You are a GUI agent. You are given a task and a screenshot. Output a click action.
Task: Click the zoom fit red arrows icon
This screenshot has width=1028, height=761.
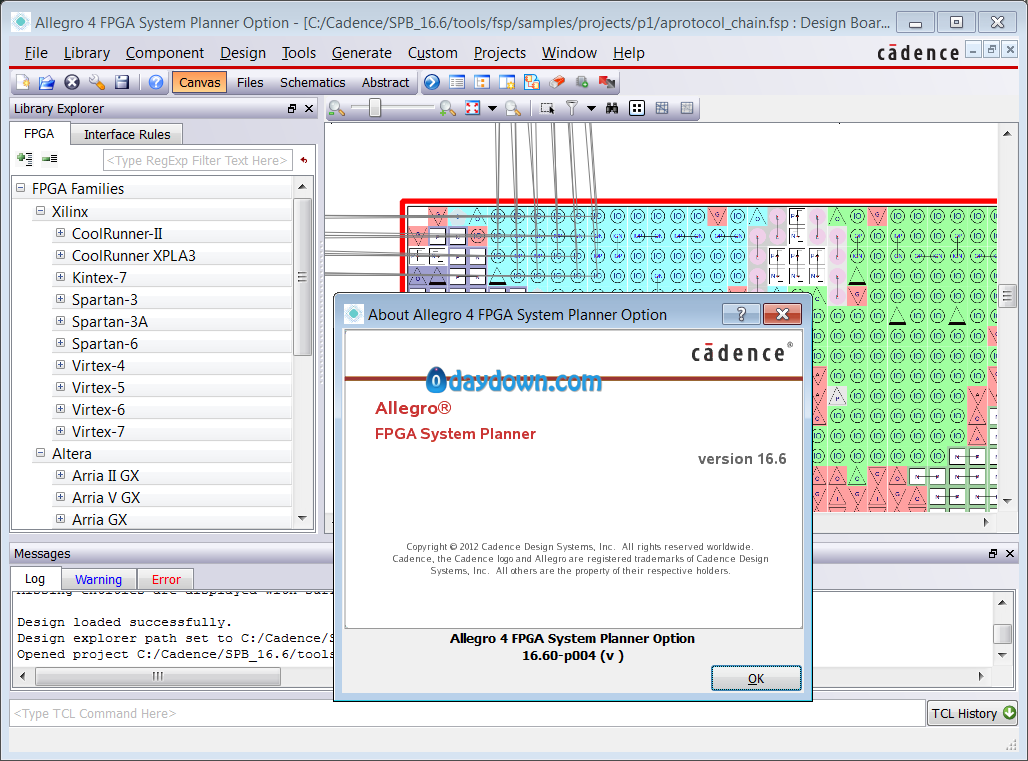(x=472, y=108)
